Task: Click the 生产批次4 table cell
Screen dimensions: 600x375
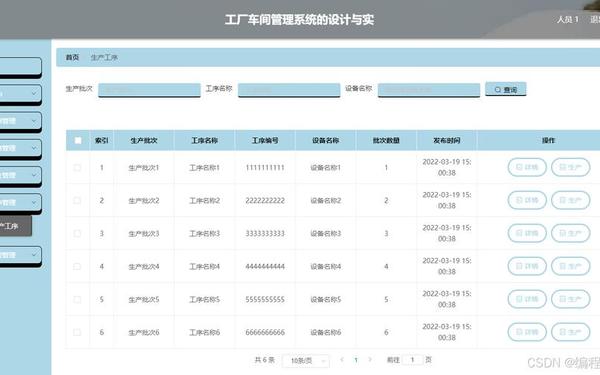Action: click(144, 266)
